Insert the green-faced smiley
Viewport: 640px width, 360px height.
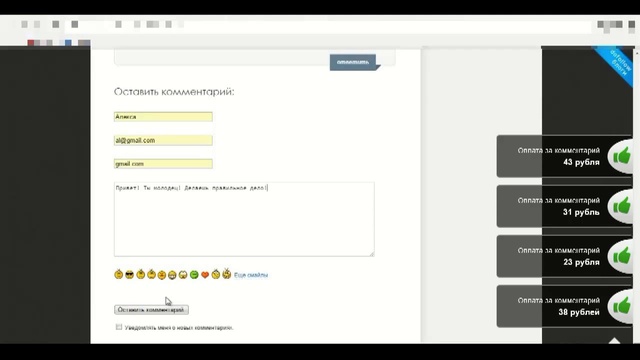click(x=194, y=275)
